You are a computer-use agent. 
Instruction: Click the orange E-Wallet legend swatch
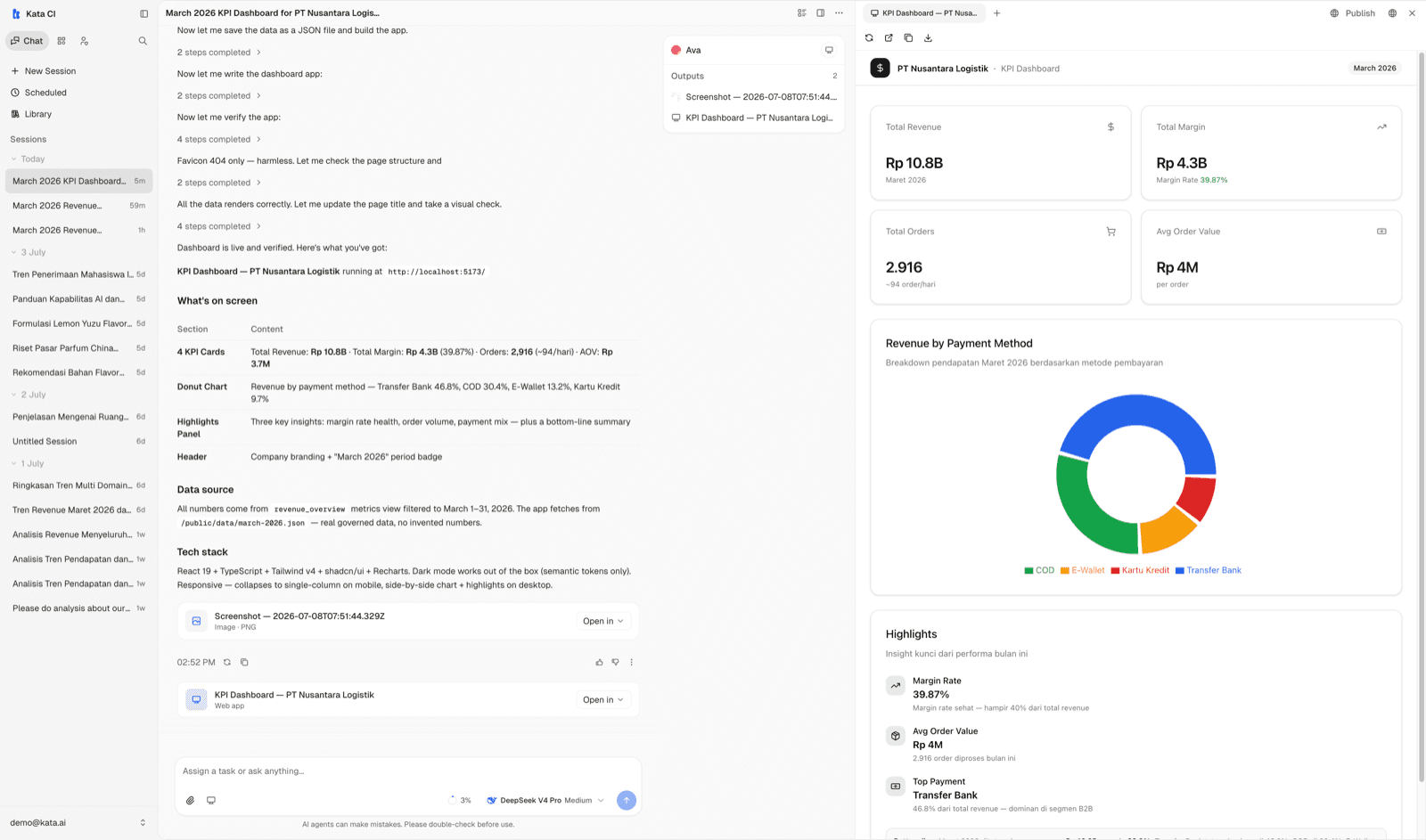(1064, 570)
